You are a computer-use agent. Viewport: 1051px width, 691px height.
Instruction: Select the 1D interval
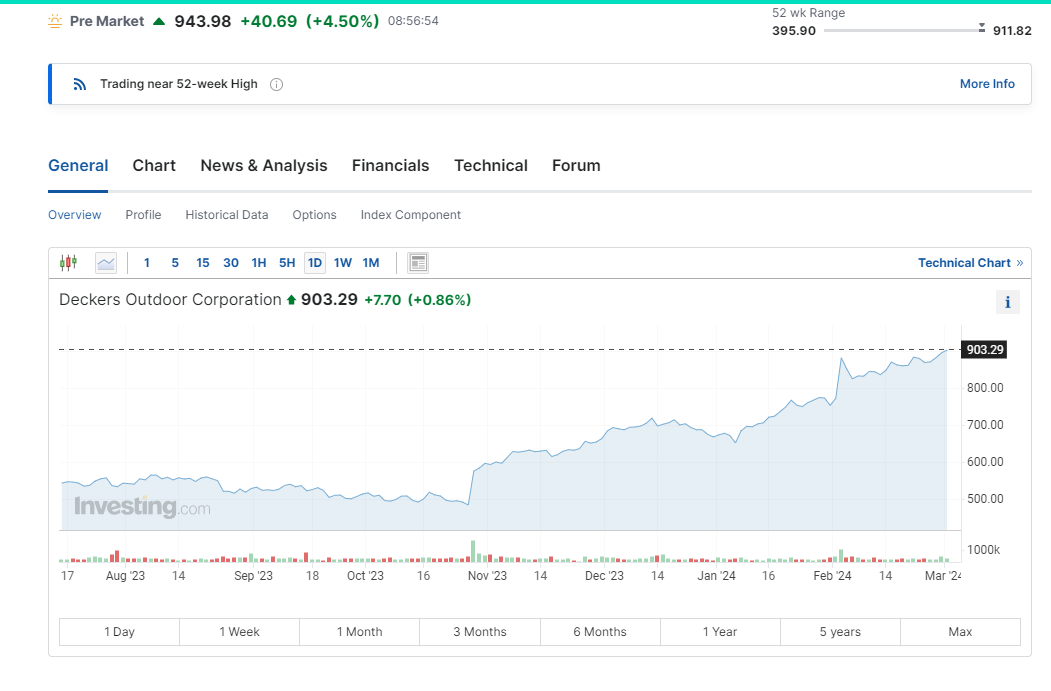point(315,263)
